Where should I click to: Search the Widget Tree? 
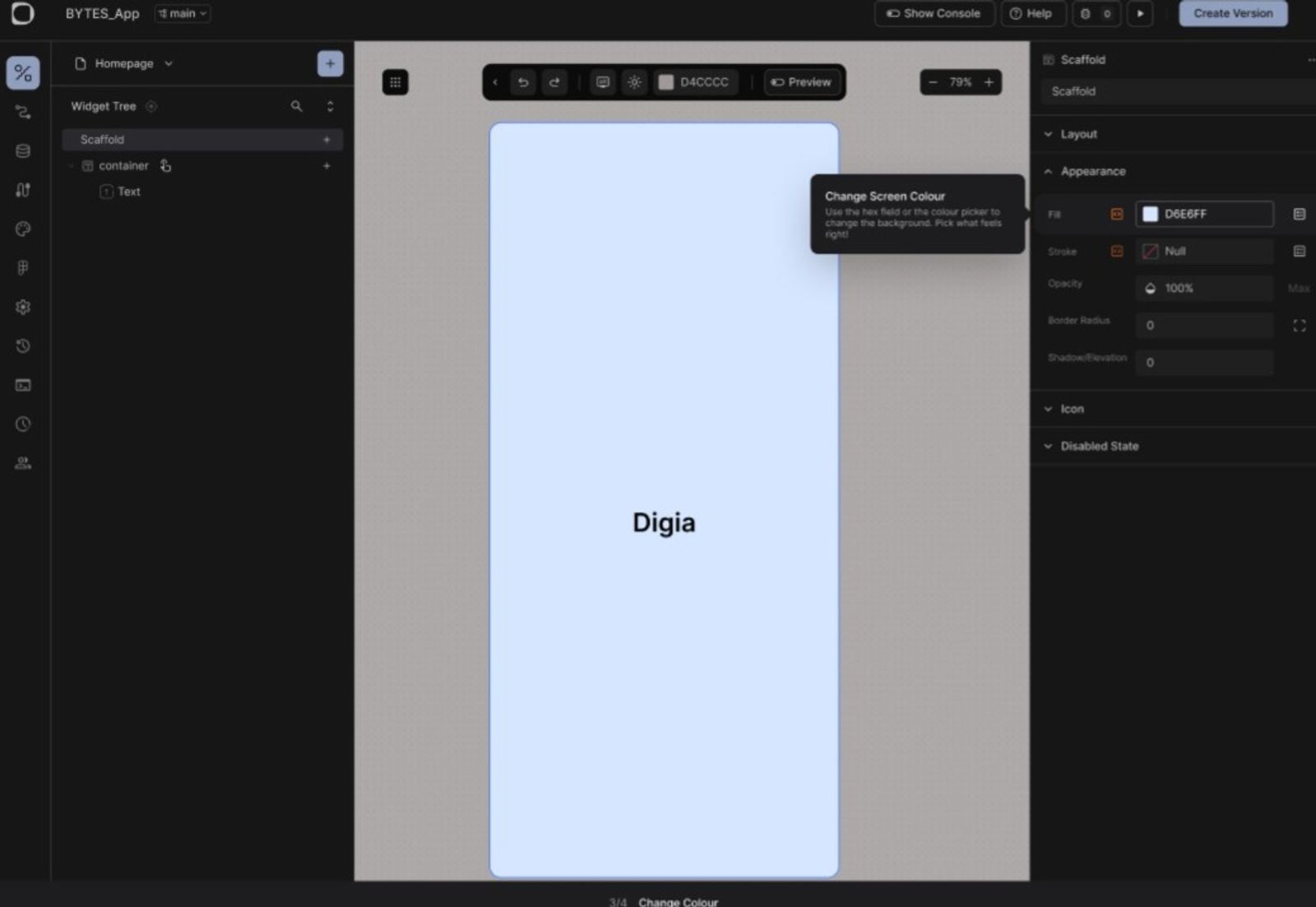[x=296, y=106]
